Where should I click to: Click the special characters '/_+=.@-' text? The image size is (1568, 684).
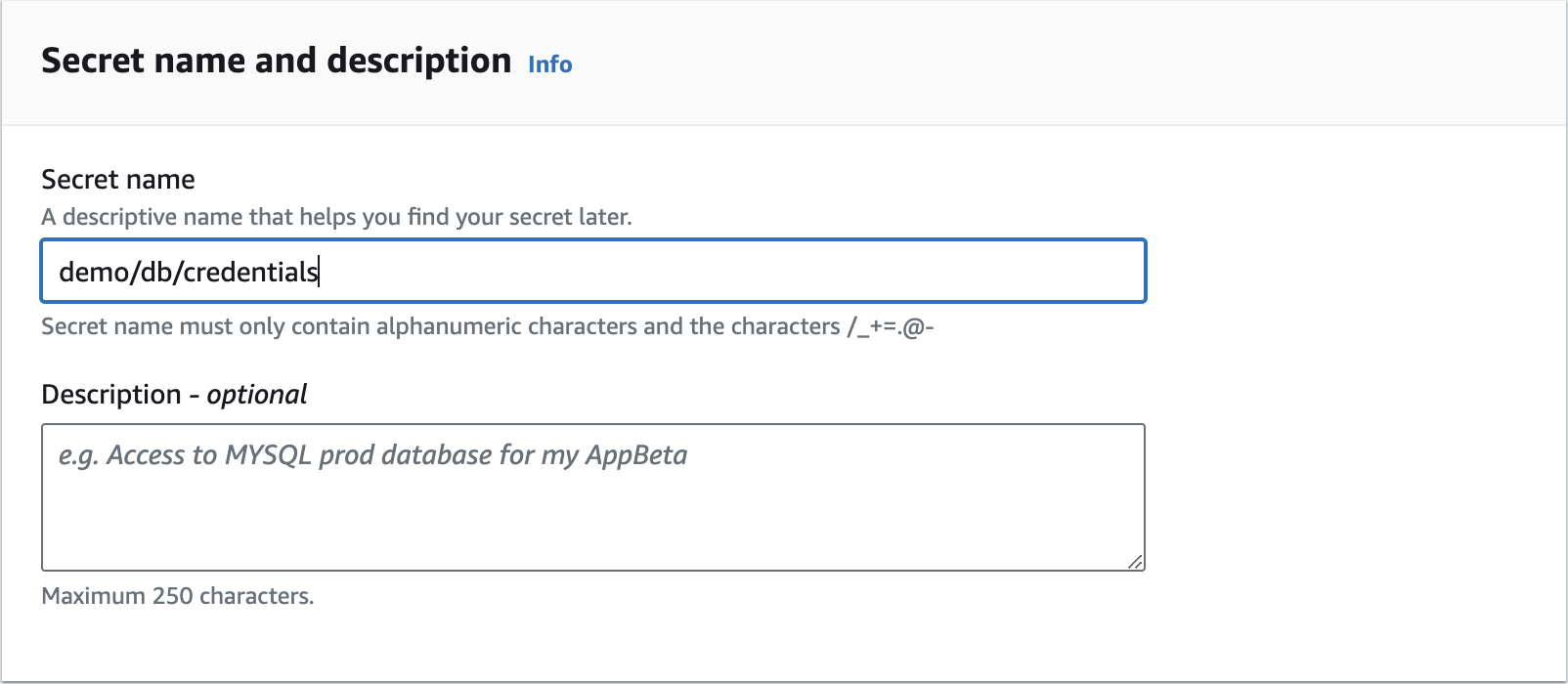(891, 326)
